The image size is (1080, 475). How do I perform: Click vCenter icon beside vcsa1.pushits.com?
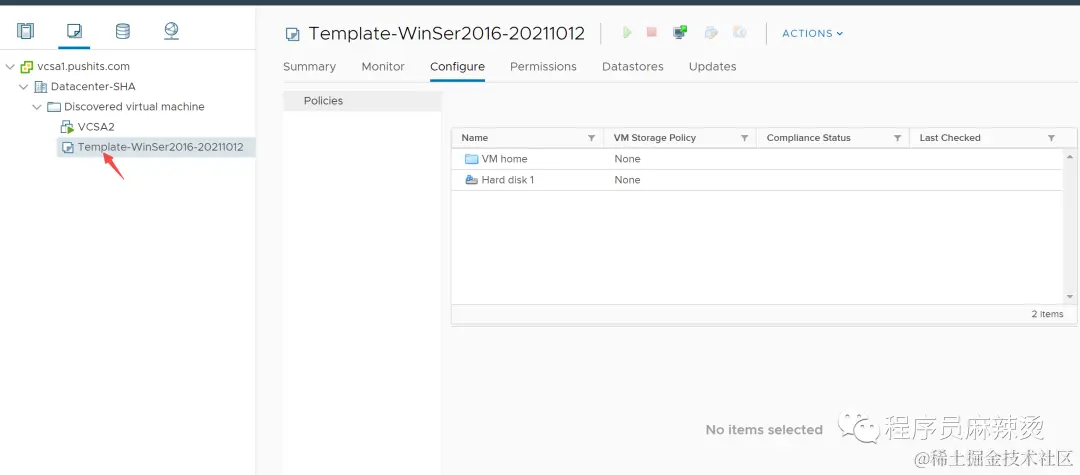tap(27, 67)
